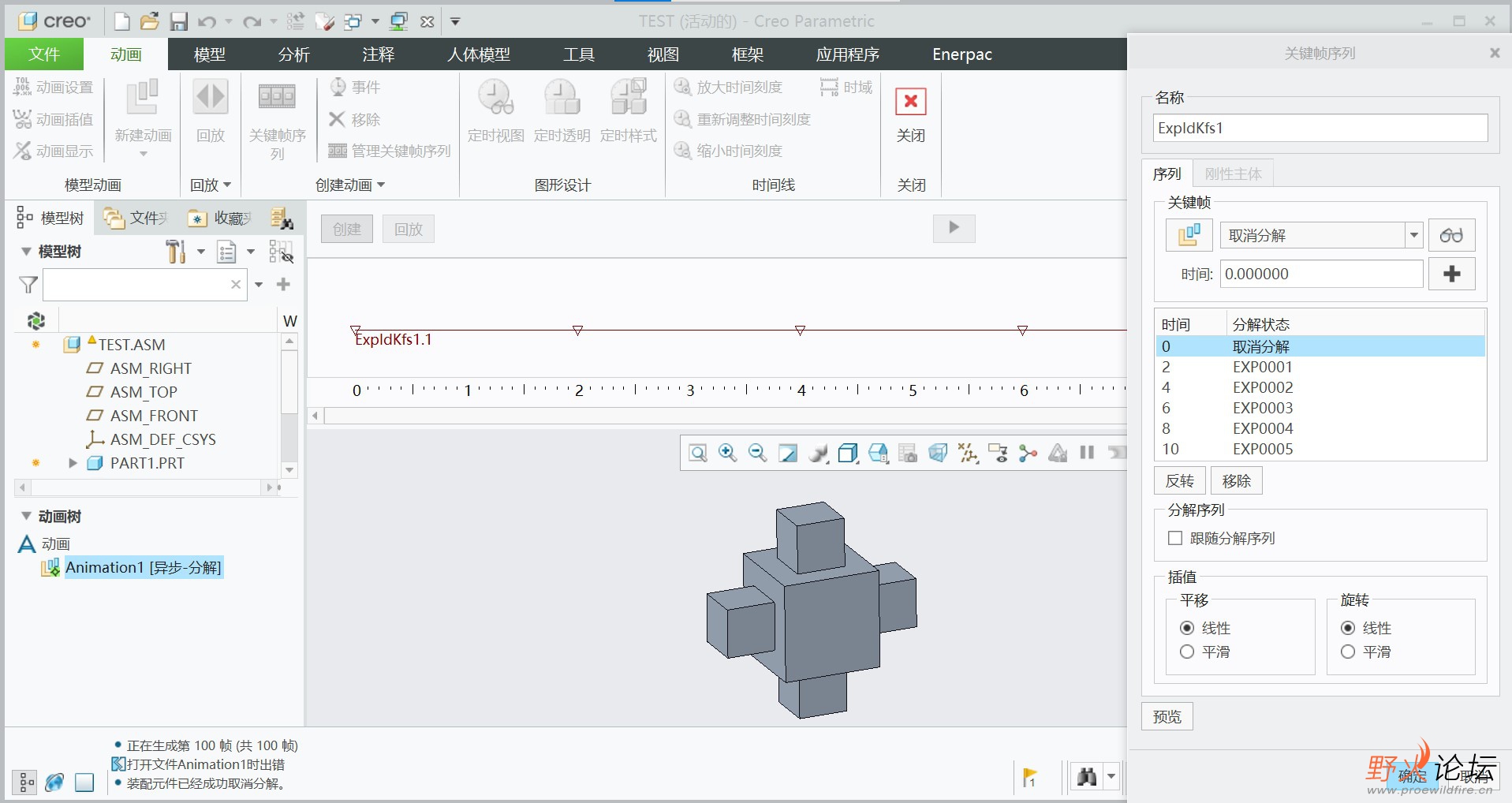Open the 取消分解 keyframe state dropdown
Viewport: 1512px width, 803px height.
pyautogui.click(x=1413, y=235)
